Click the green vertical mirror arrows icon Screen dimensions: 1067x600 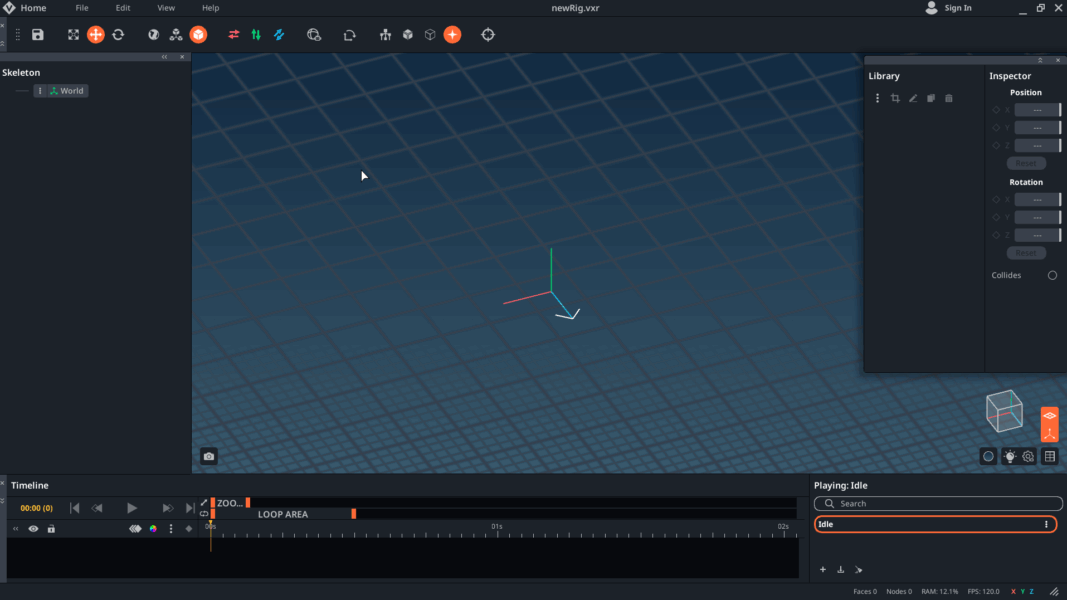click(x=256, y=35)
